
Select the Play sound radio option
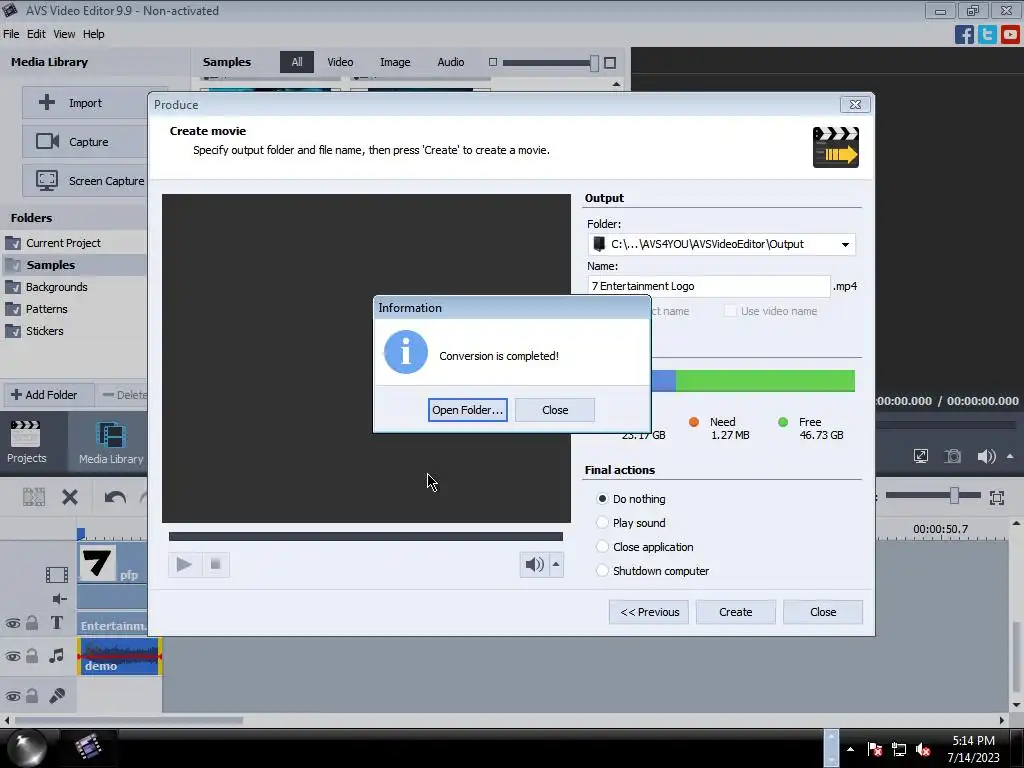(602, 522)
